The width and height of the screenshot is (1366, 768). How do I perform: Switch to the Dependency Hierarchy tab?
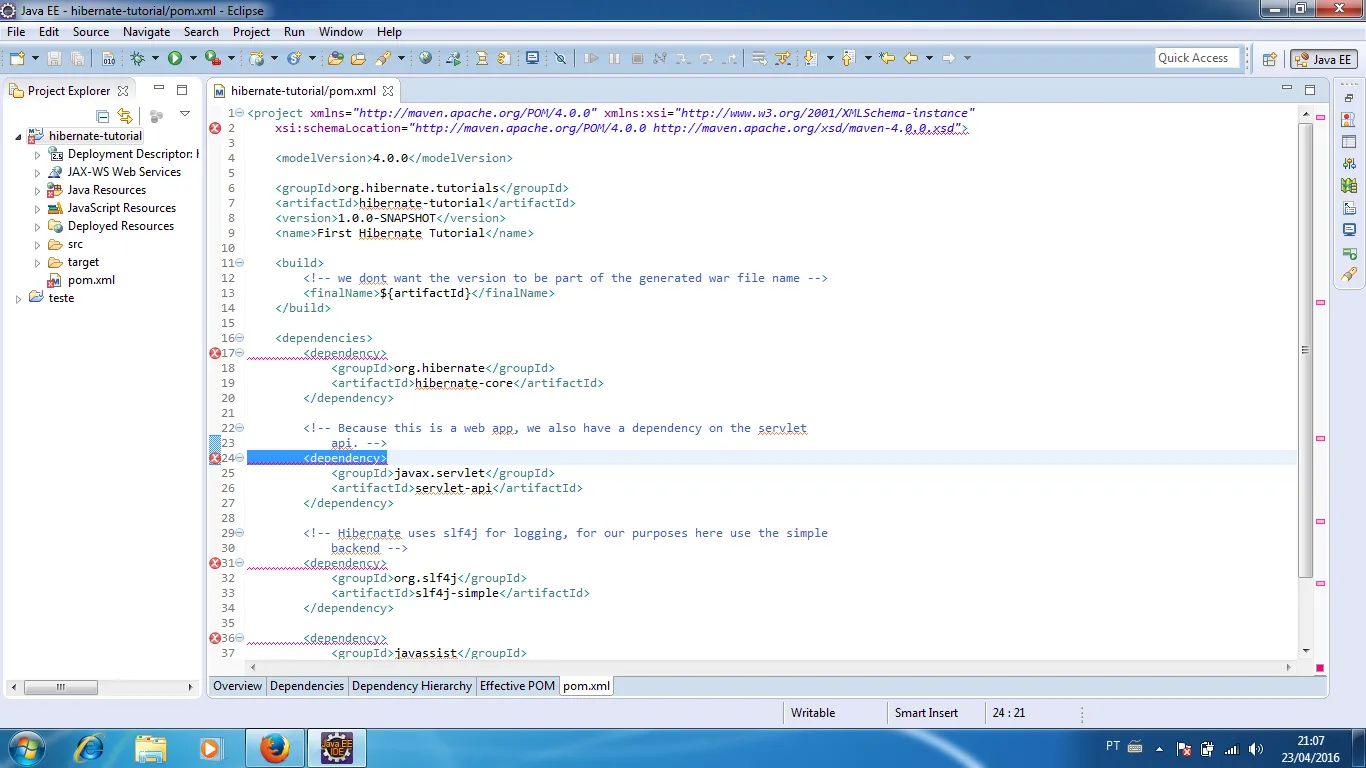pyautogui.click(x=411, y=686)
